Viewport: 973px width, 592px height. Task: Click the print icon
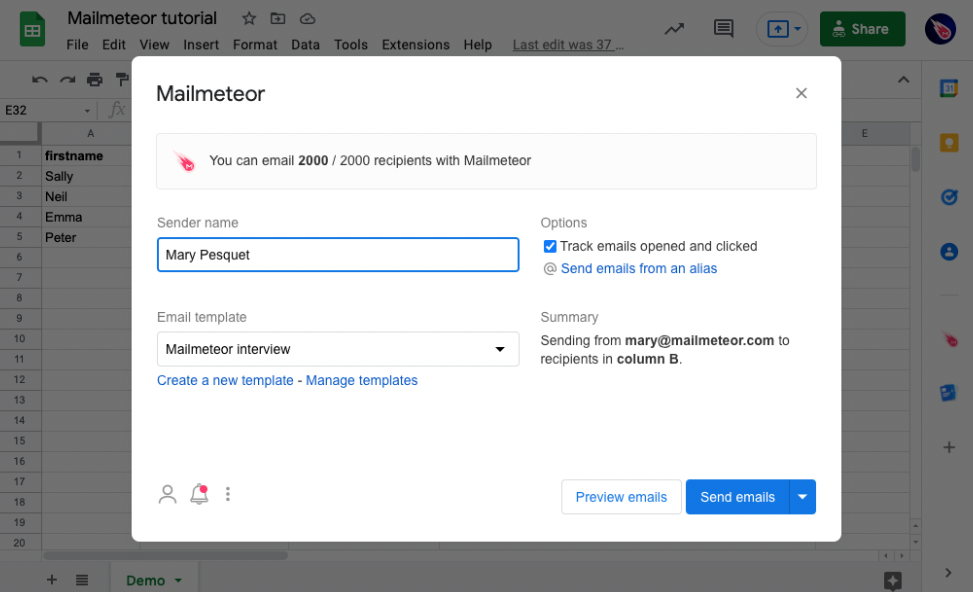94,79
